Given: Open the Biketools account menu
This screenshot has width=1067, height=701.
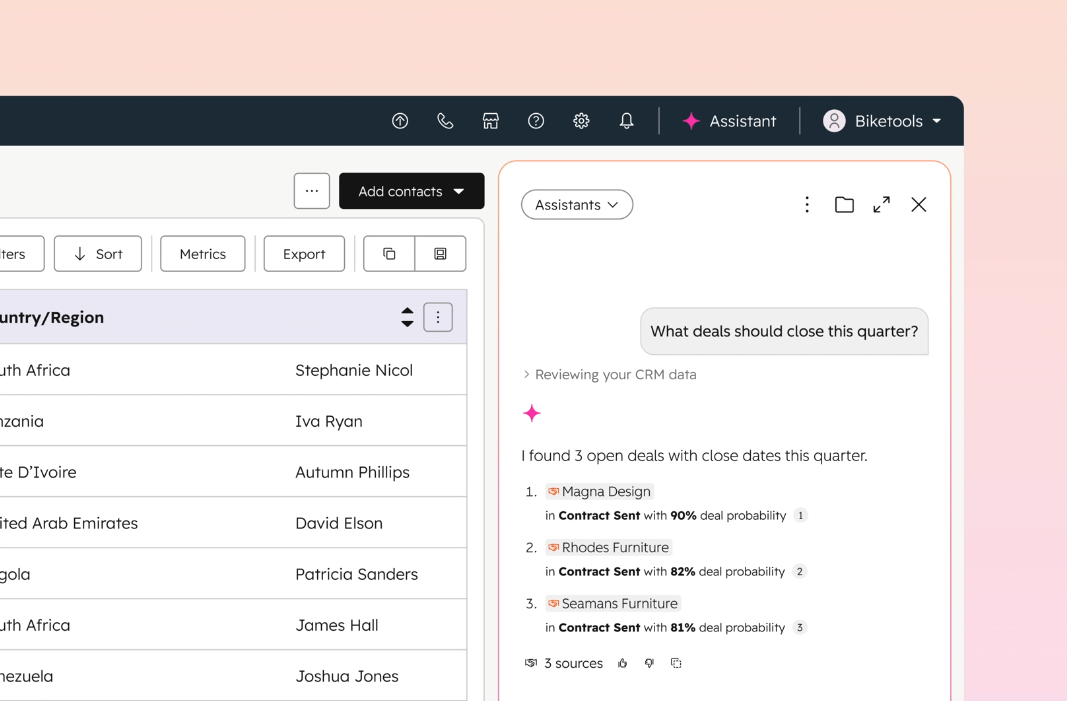Looking at the screenshot, I should tap(883, 121).
